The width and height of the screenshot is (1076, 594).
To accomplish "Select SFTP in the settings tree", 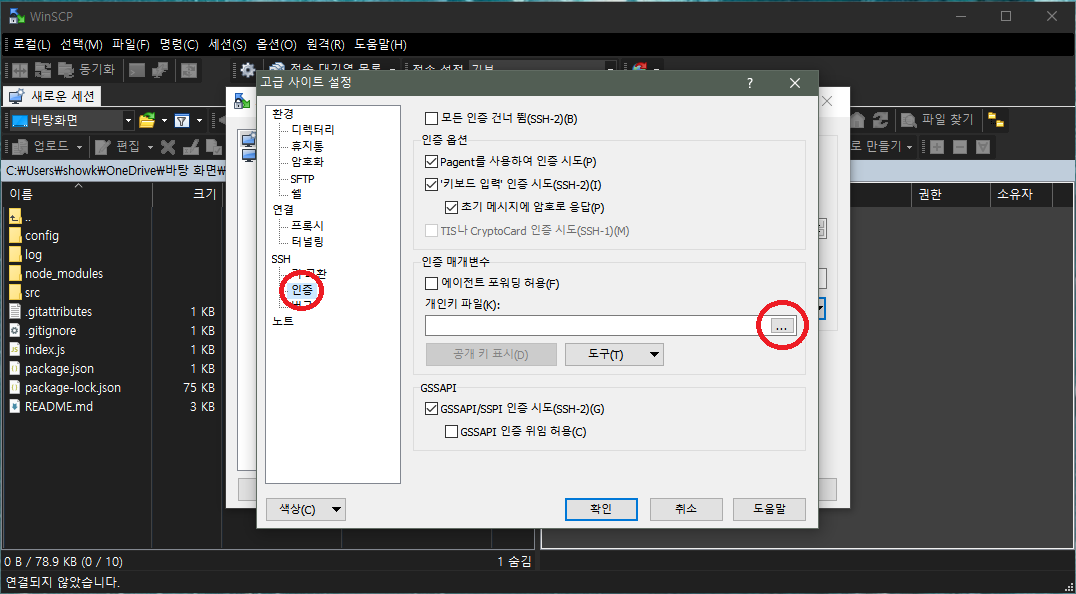I will point(303,179).
